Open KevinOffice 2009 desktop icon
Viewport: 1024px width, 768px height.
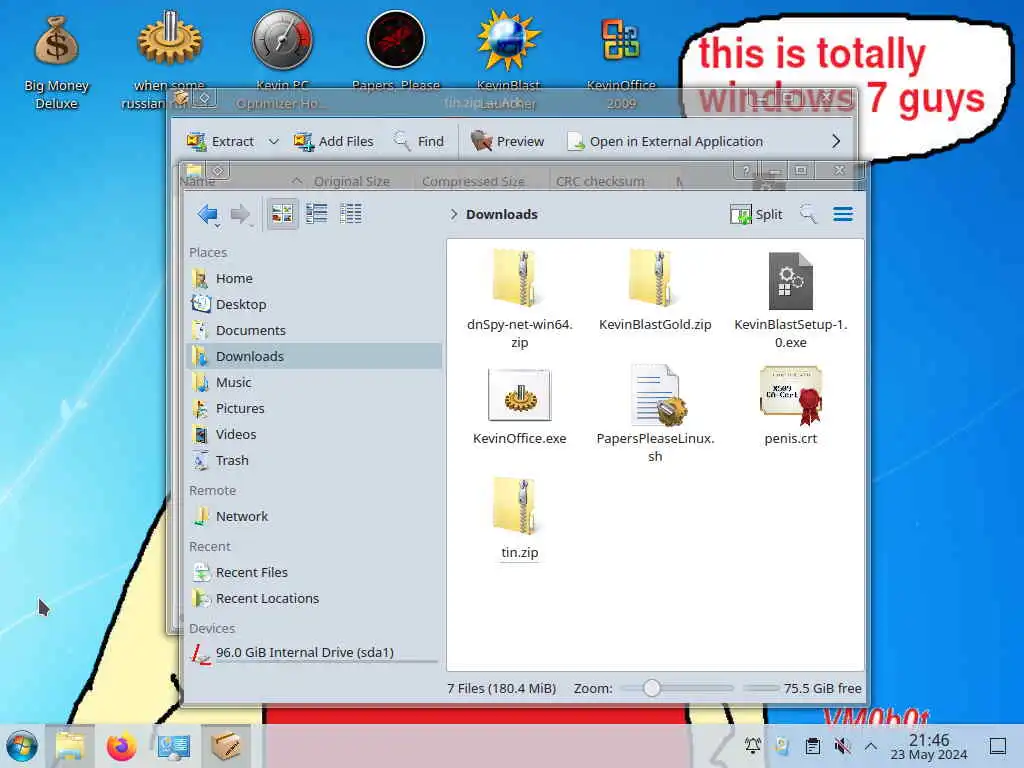tap(621, 62)
